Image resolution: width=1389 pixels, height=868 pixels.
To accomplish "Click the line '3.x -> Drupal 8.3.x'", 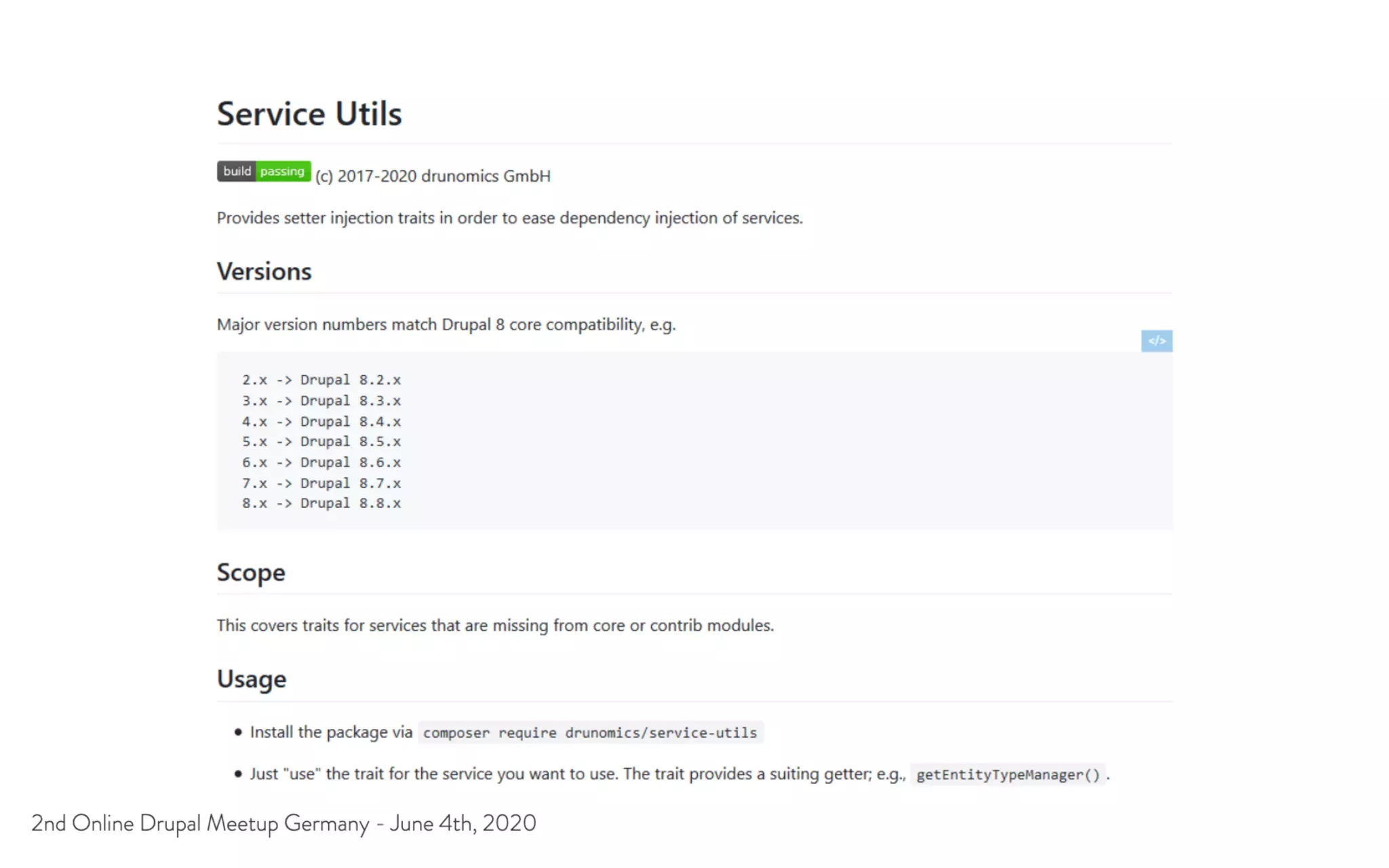I will pyautogui.click(x=321, y=401).
